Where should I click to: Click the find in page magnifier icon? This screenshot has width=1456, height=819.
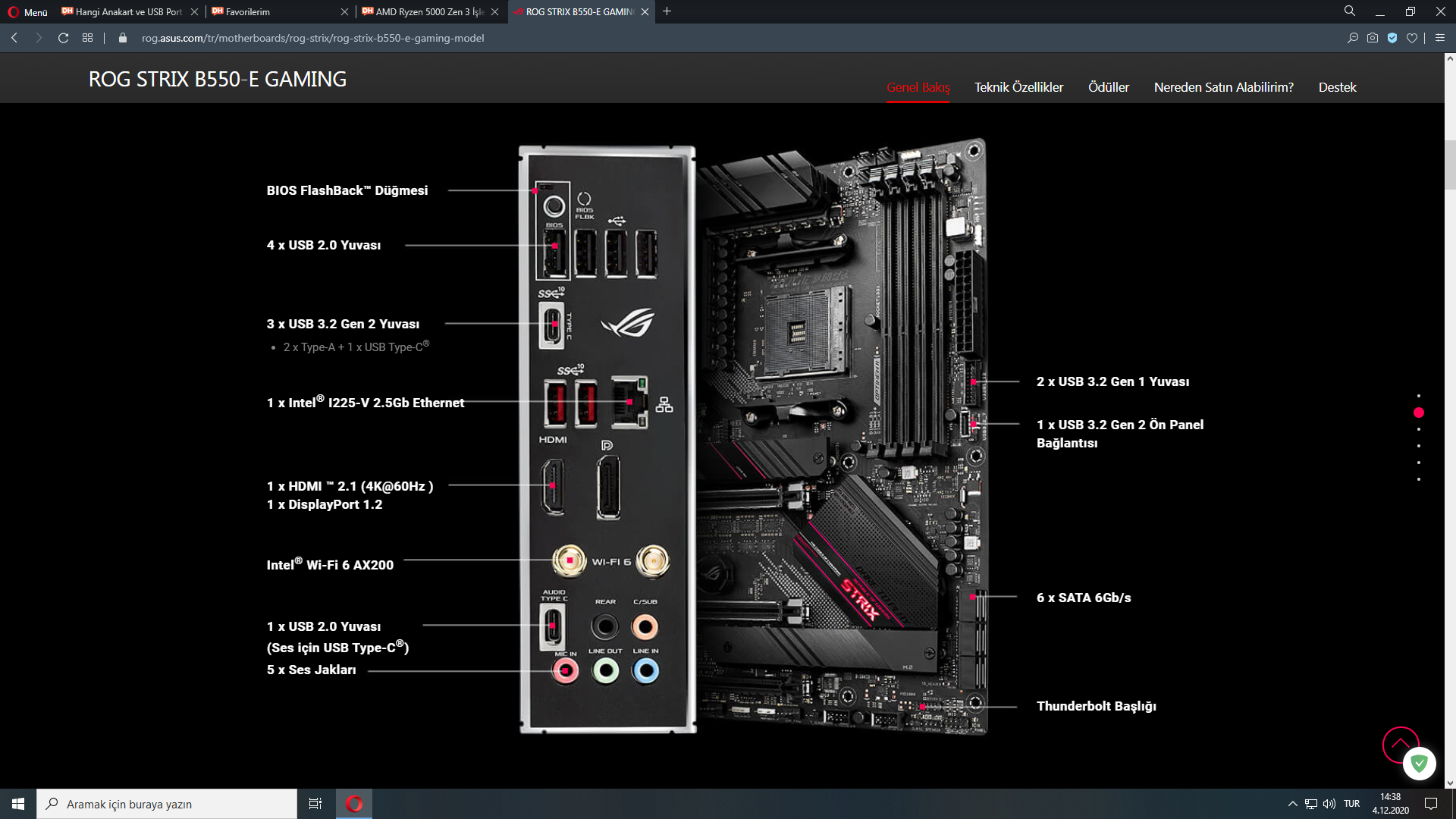[1353, 38]
